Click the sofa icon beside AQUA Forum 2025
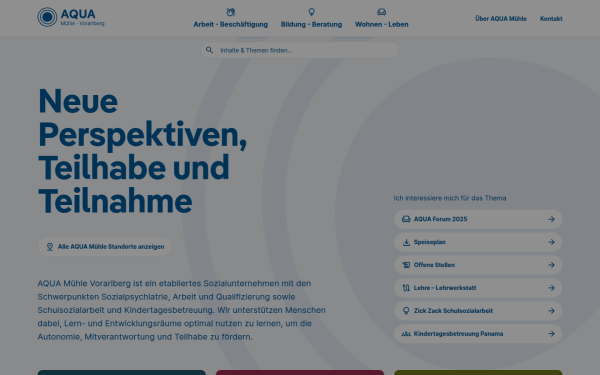This screenshot has width=600, height=375. 406,219
